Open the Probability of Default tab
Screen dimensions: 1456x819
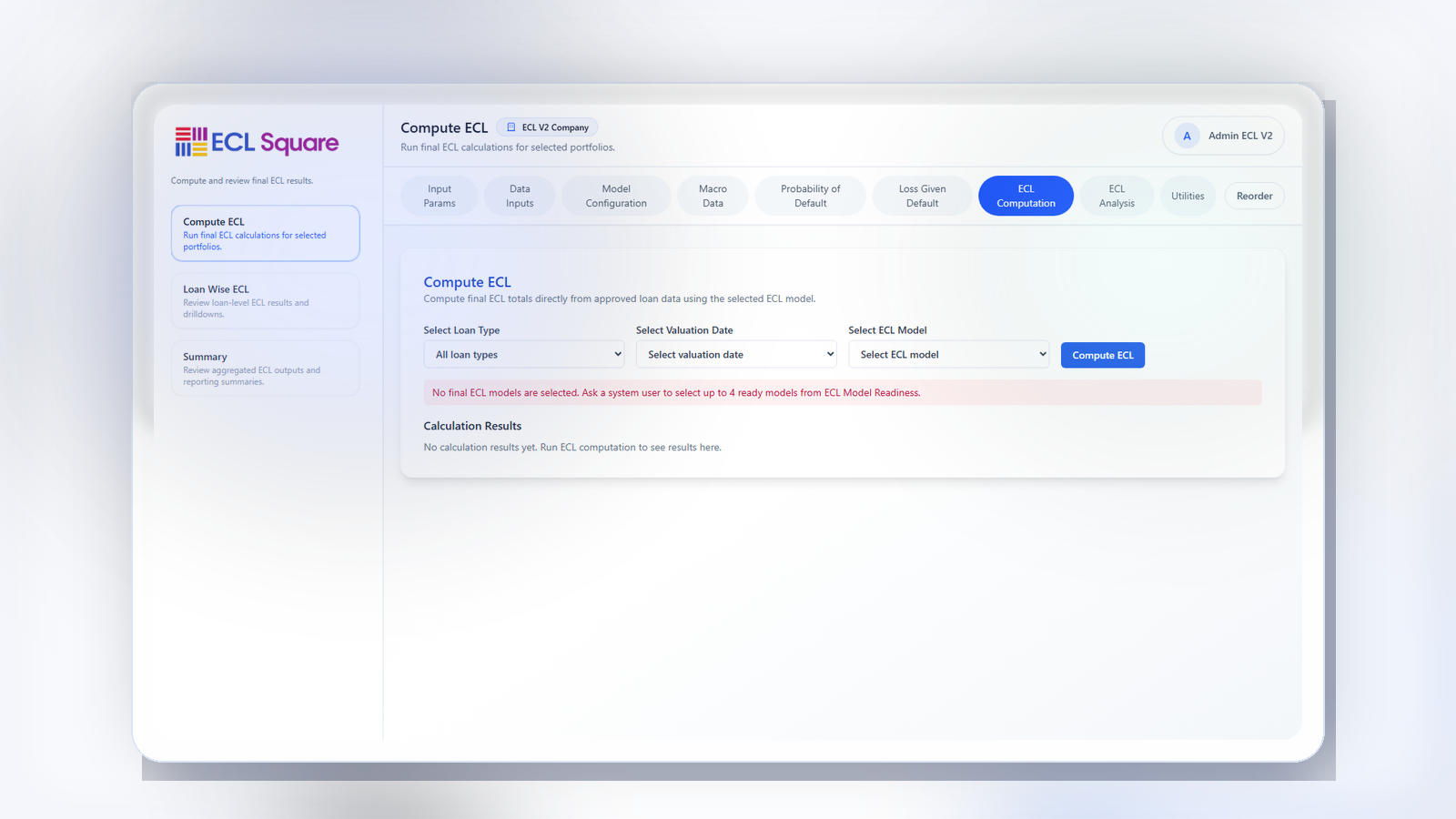[810, 196]
